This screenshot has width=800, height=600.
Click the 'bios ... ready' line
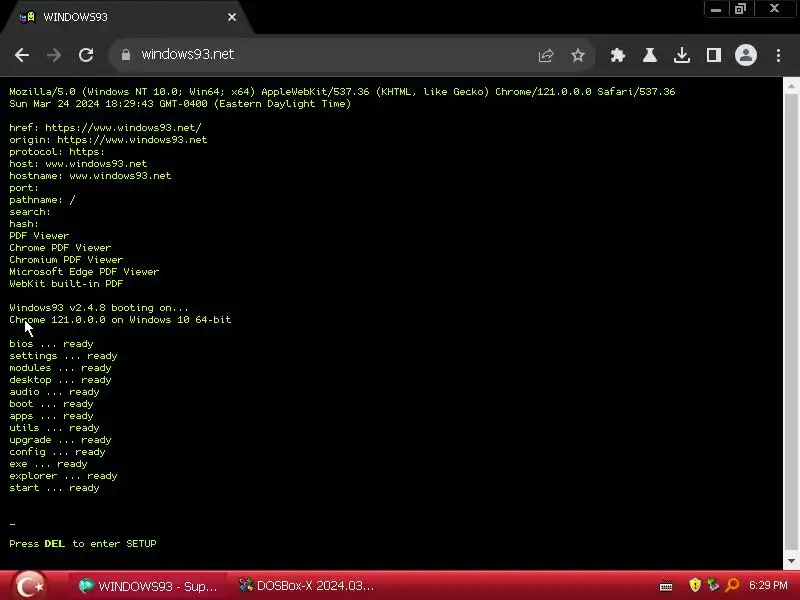(52, 344)
